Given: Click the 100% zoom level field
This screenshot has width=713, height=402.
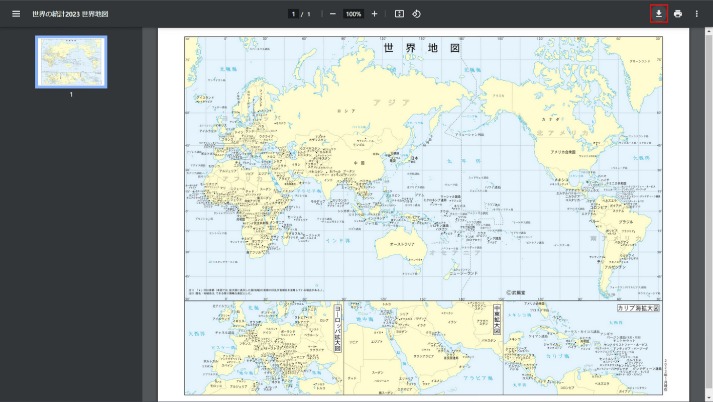Looking at the screenshot, I should 353,14.
